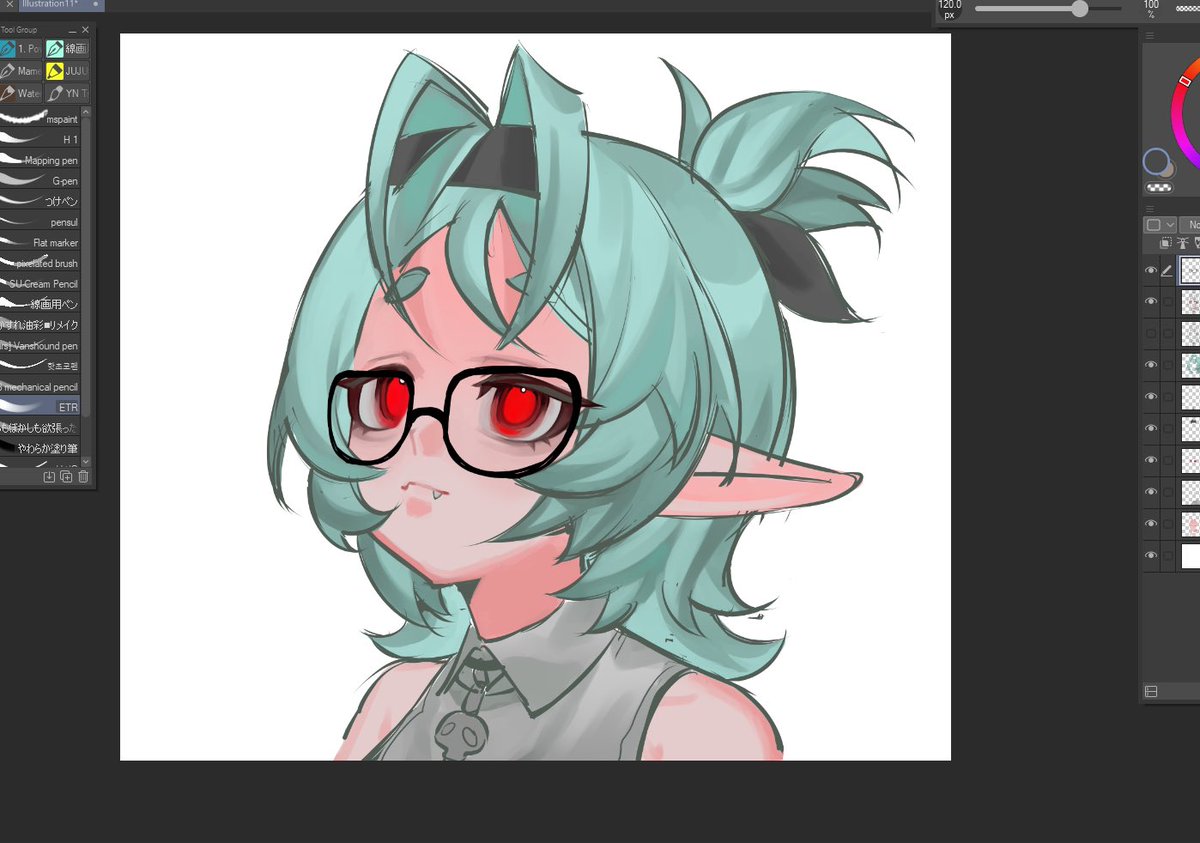
Task: Click the brush size slider handle
Action: point(1080,9)
